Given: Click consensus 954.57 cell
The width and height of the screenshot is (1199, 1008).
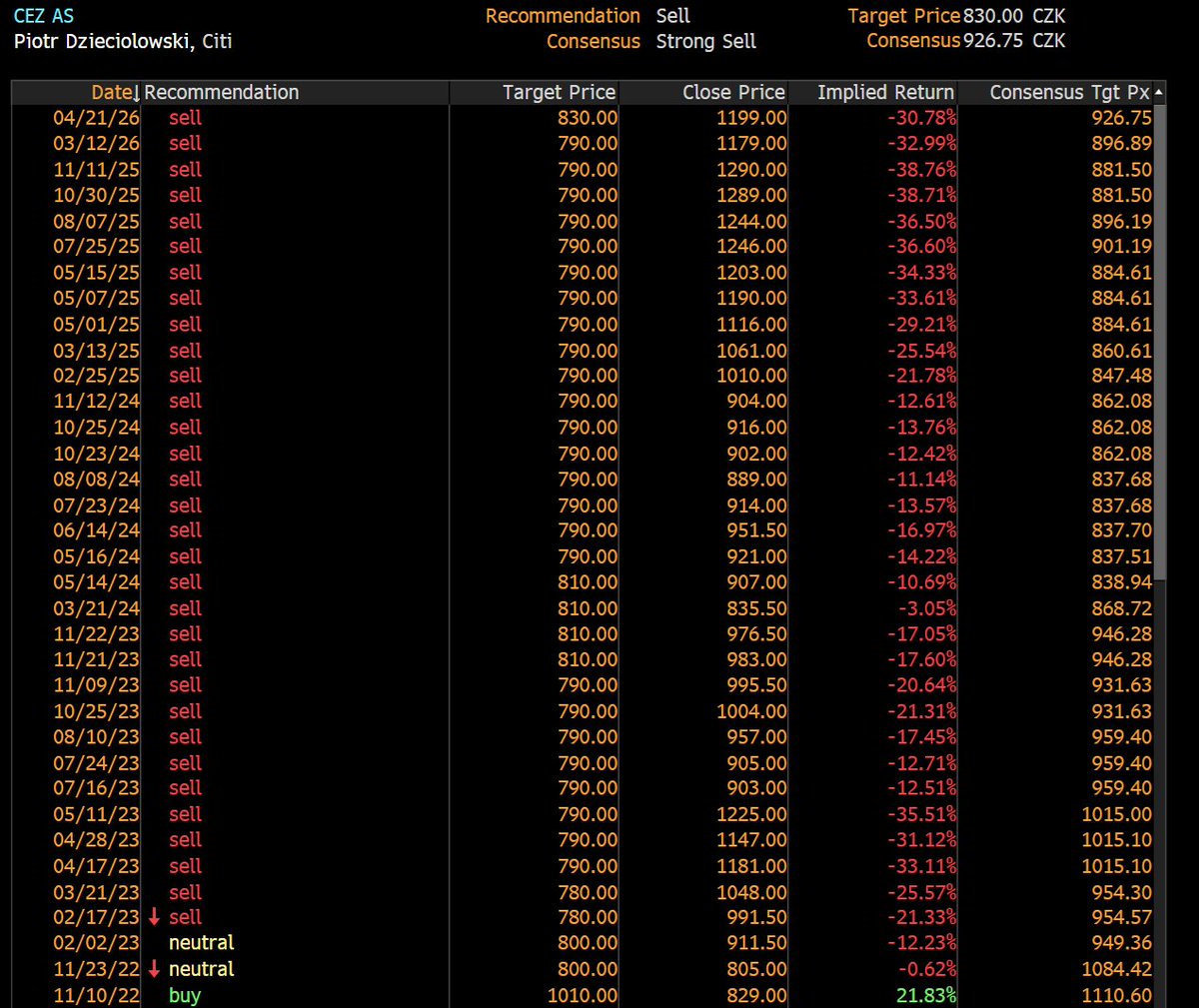Looking at the screenshot, I should [x=1121, y=917].
